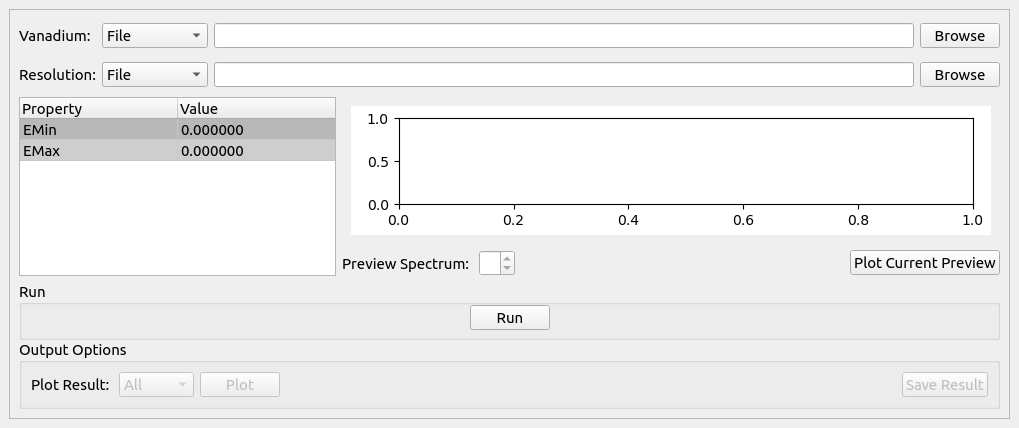The width and height of the screenshot is (1019, 428).
Task: Click Plot Current Preview button
Action: coord(924,263)
